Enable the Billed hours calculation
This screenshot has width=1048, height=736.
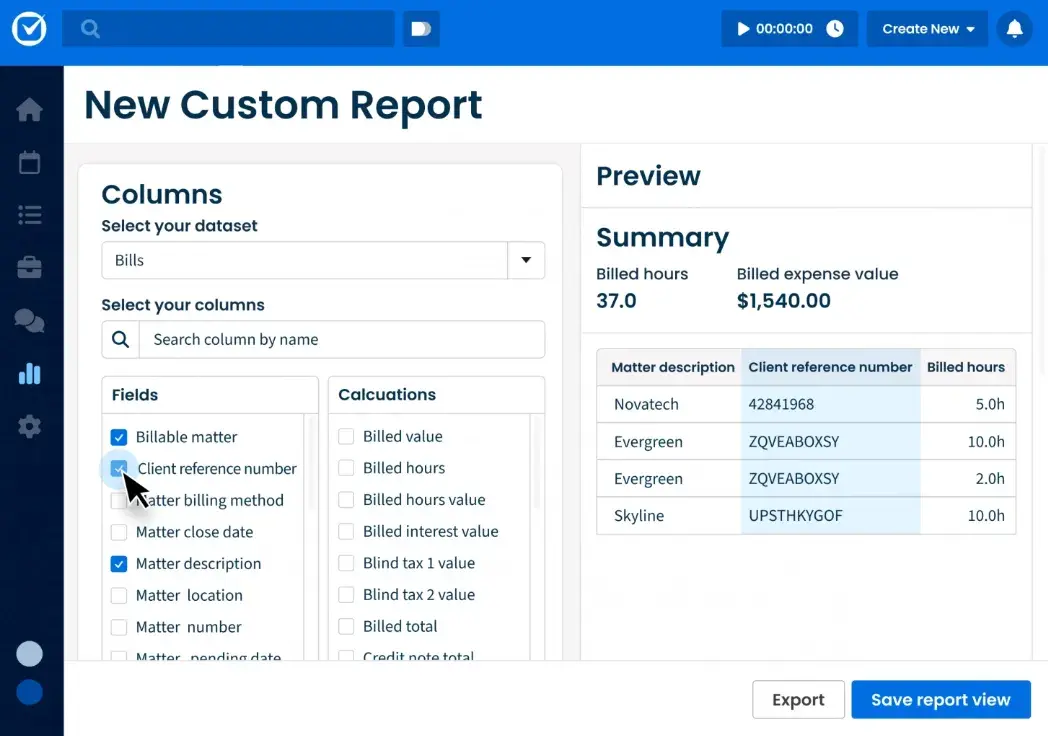345,468
